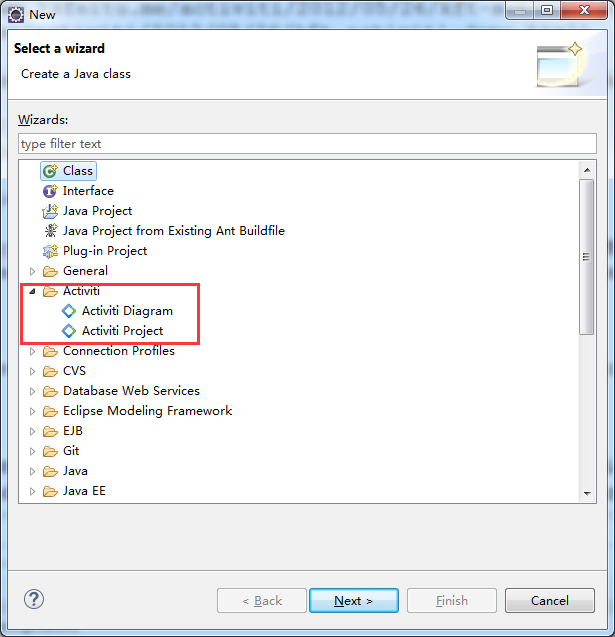615x637 pixels.
Task: Select the Plug-in Project entry
Action: pos(105,251)
